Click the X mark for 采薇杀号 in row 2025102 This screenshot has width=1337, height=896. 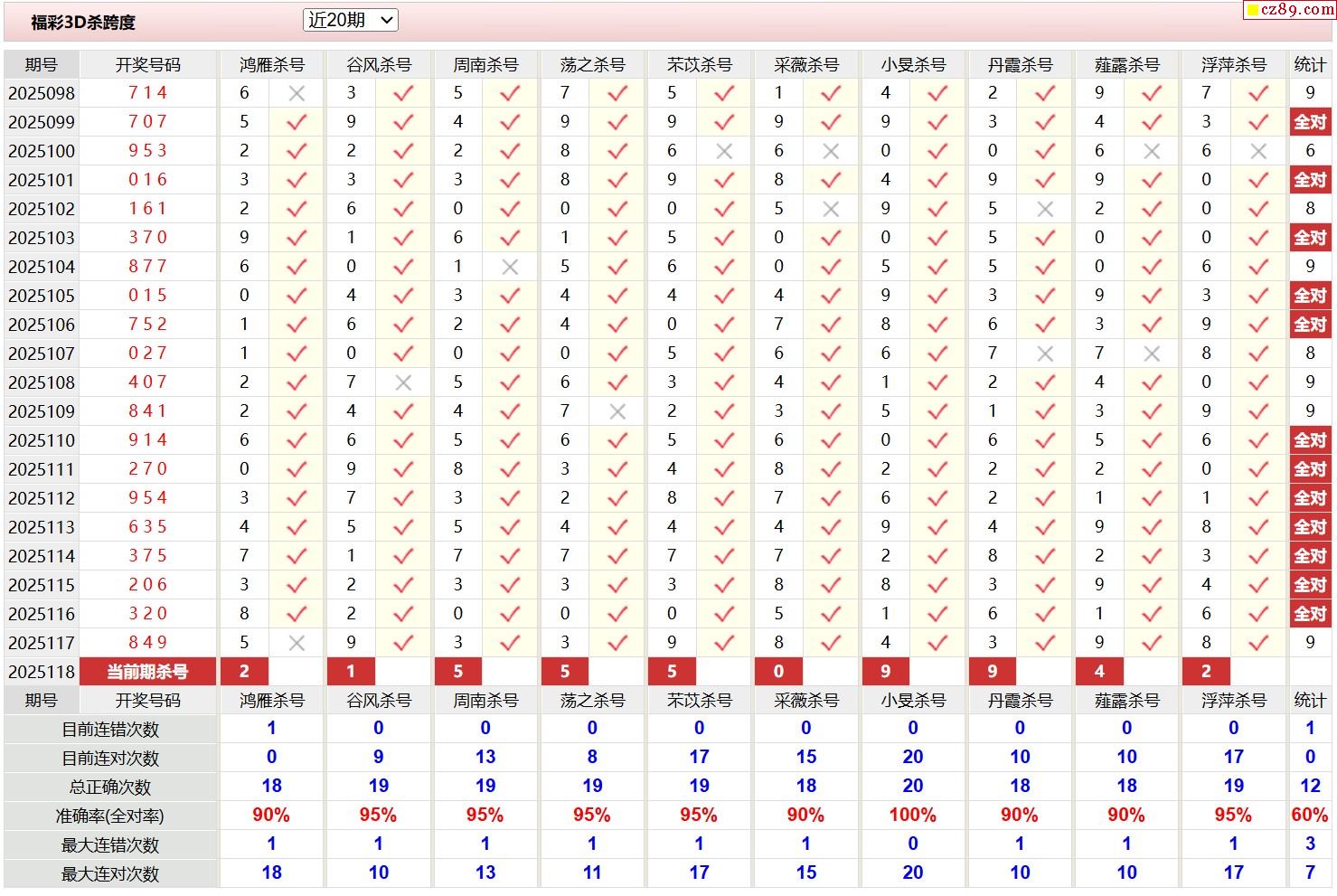[x=831, y=209]
